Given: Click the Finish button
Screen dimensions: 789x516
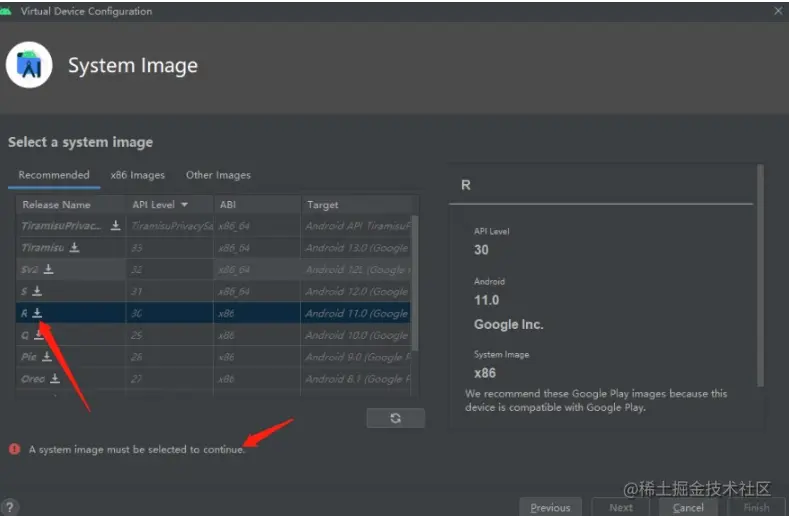Looking at the screenshot, I should [756, 507].
